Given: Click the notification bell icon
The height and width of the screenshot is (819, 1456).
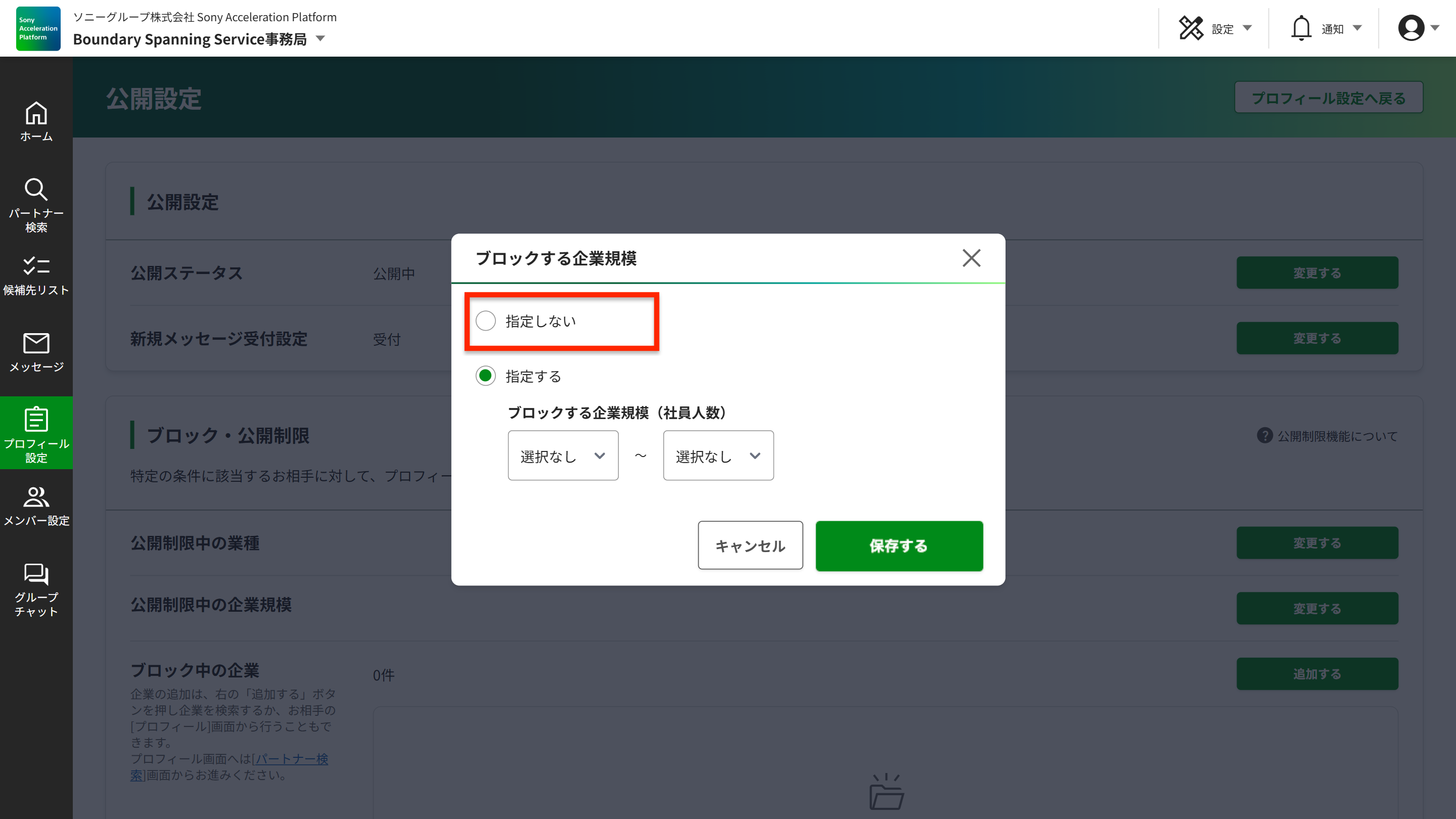Looking at the screenshot, I should coord(1301,28).
